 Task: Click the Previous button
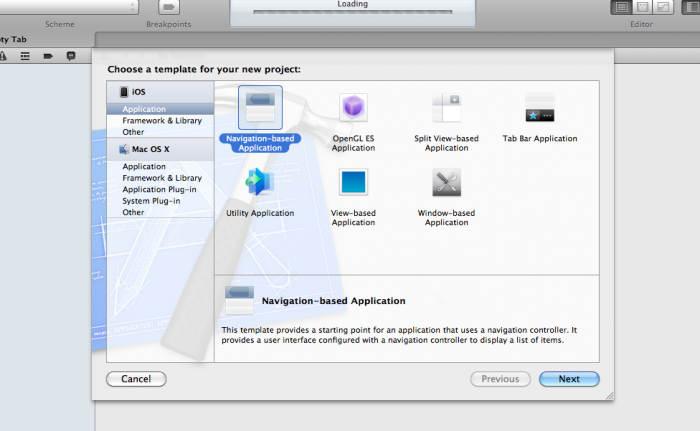point(500,379)
